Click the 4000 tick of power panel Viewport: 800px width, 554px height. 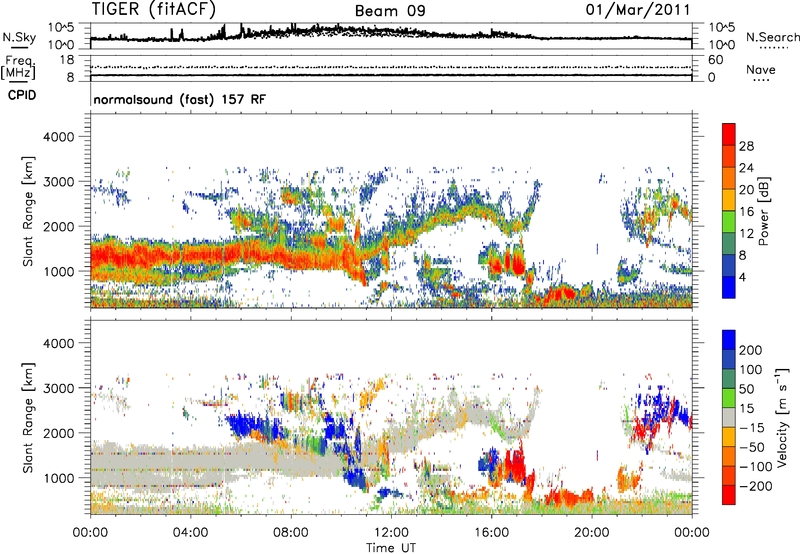pos(58,137)
